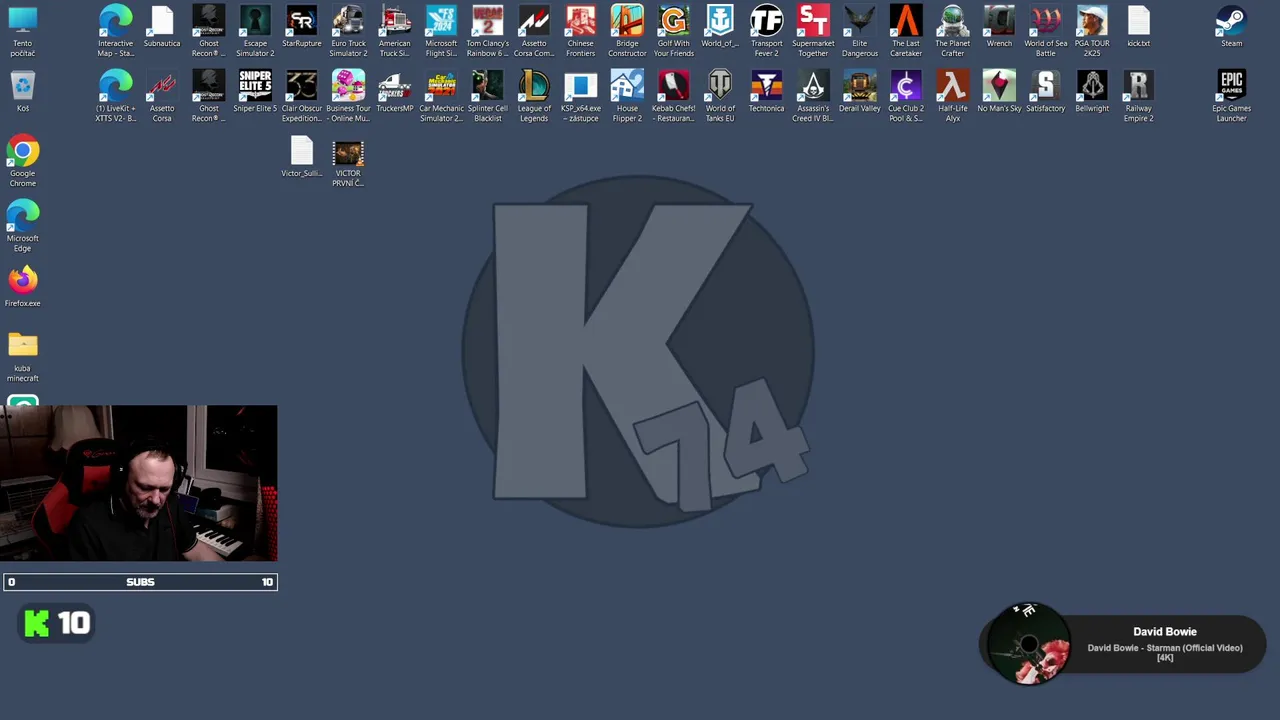Open Kebab Chefs! Restaurant shortcut

tap(673, 96)
